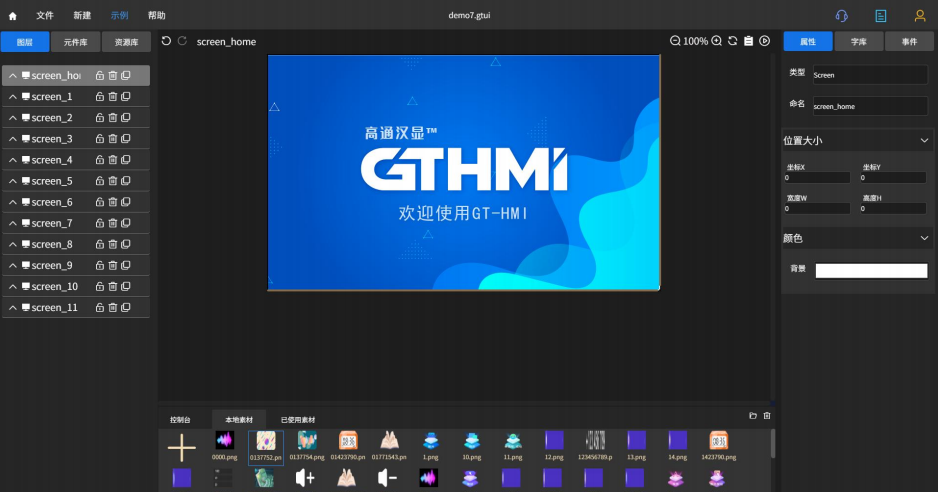Add new asset with the plus icon

(181, 447)
